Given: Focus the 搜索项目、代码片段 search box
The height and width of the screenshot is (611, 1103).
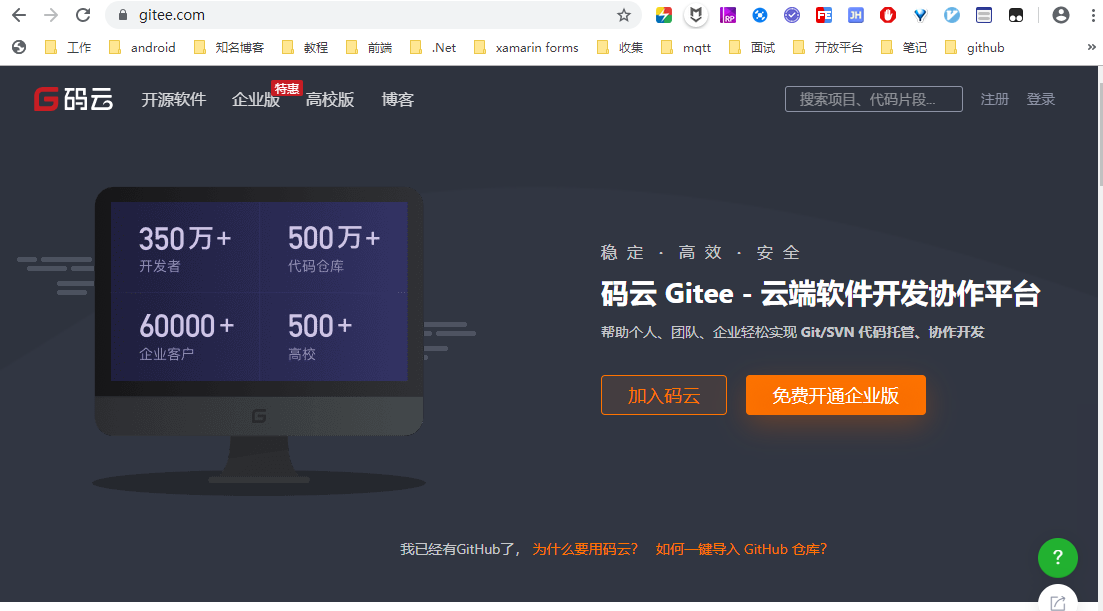Looking at the screenshot, I should click(874, 99).
